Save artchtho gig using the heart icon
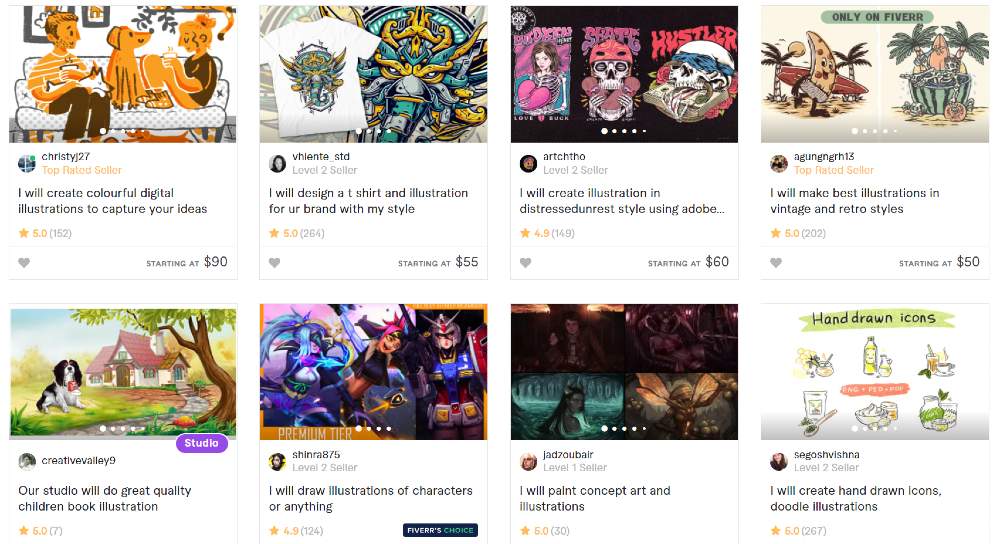 coord(526,263)
